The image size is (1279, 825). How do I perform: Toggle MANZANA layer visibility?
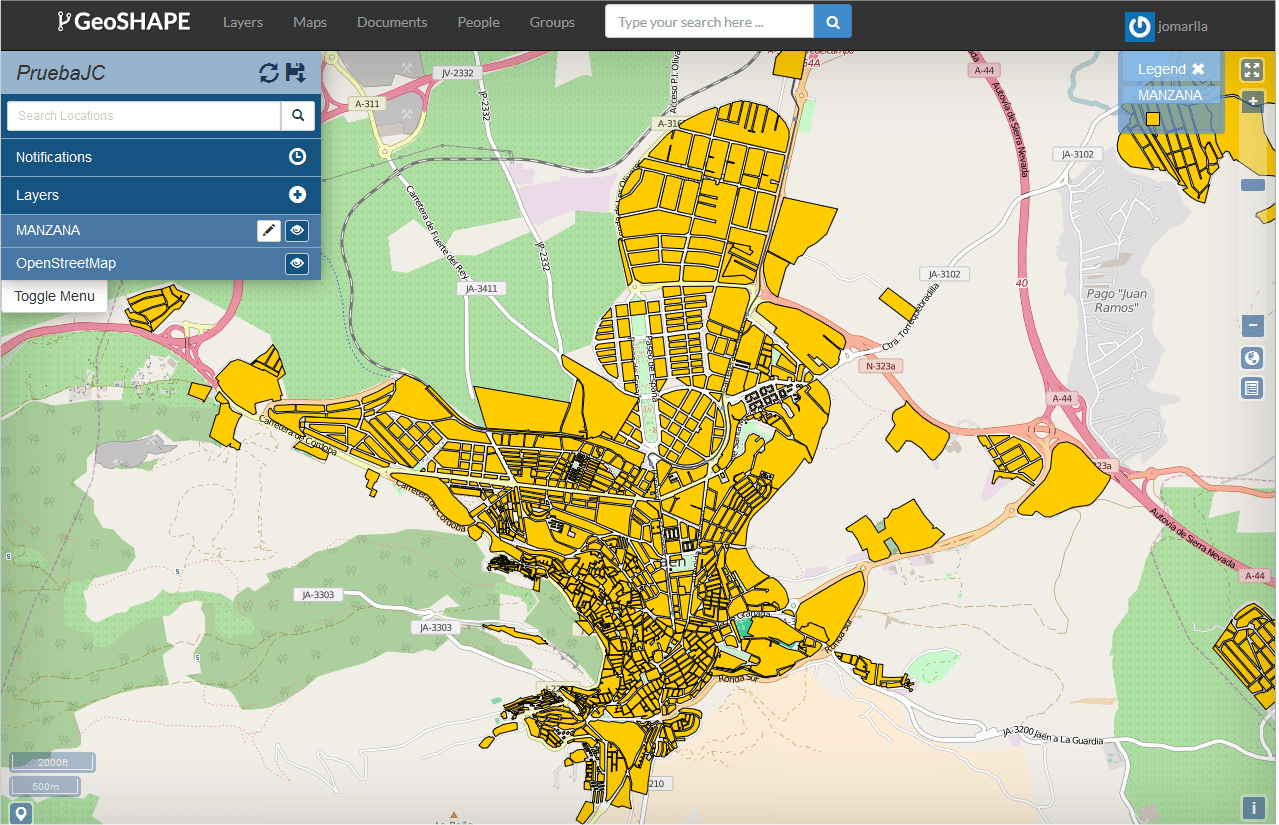coord(297,231)
